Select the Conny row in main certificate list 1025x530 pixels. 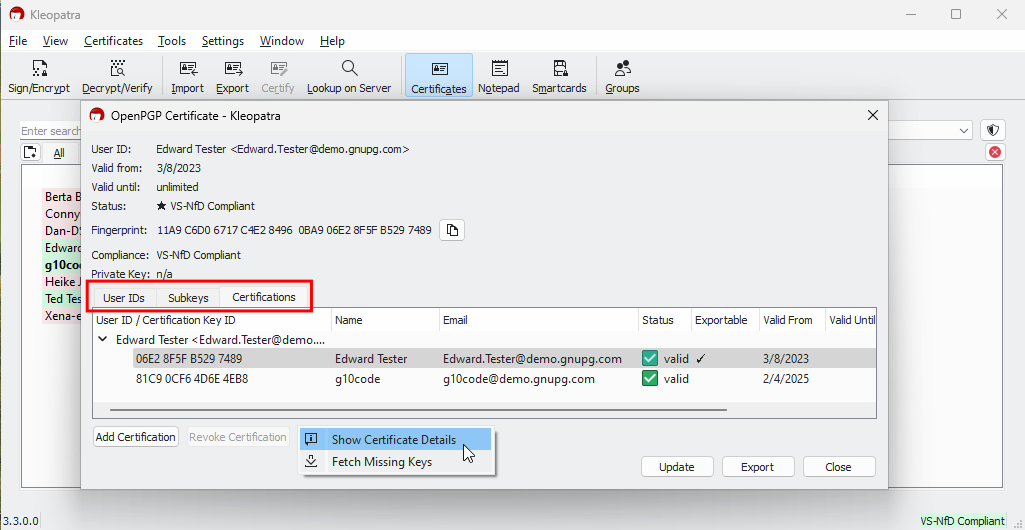pyautogui.click(x=61, y=214)
